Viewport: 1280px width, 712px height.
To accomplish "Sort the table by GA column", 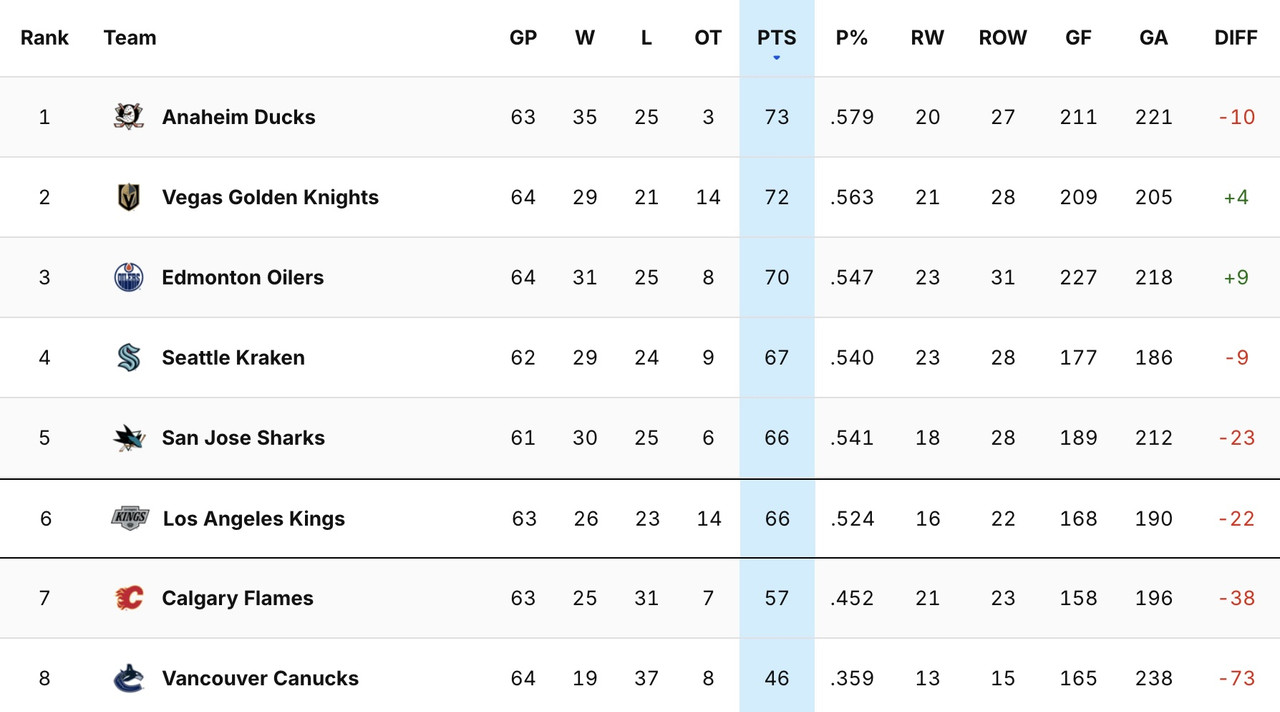I will (1153, 37).
